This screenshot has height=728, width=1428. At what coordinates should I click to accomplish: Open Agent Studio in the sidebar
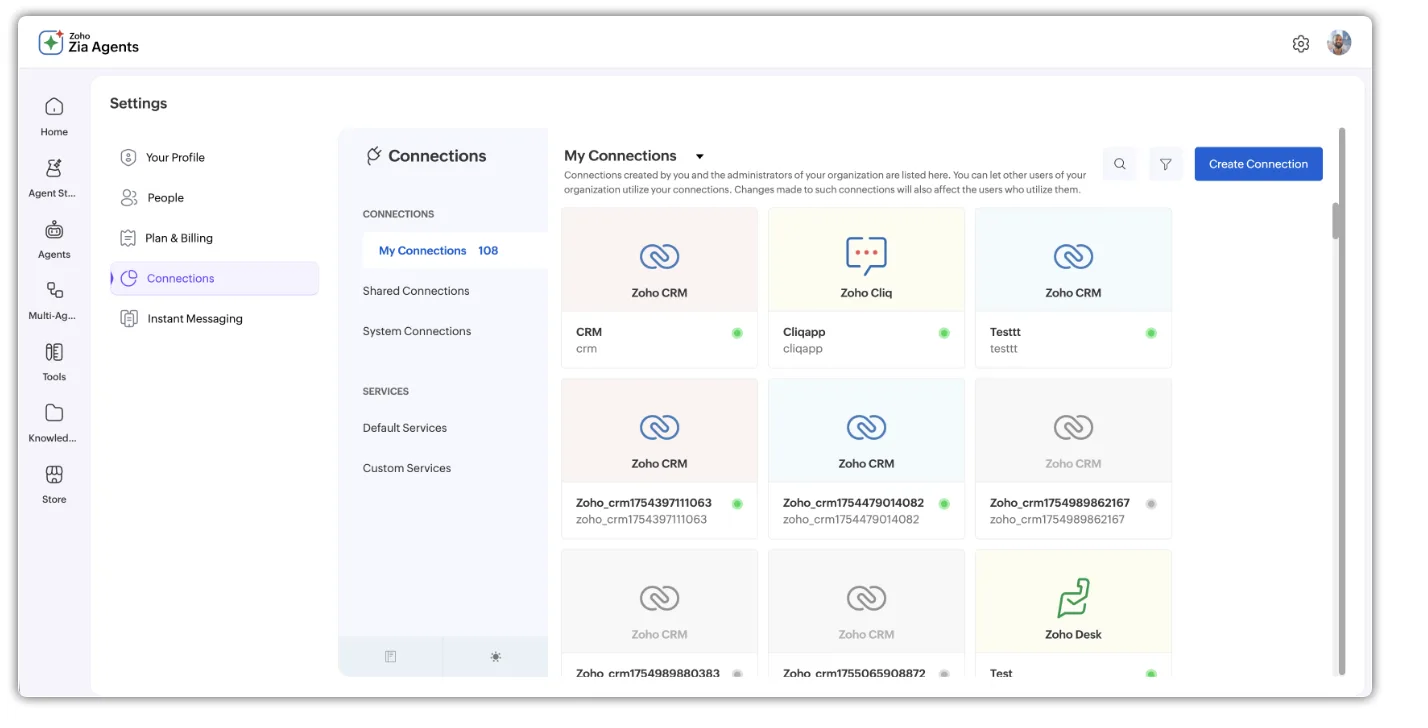[54, 177]
